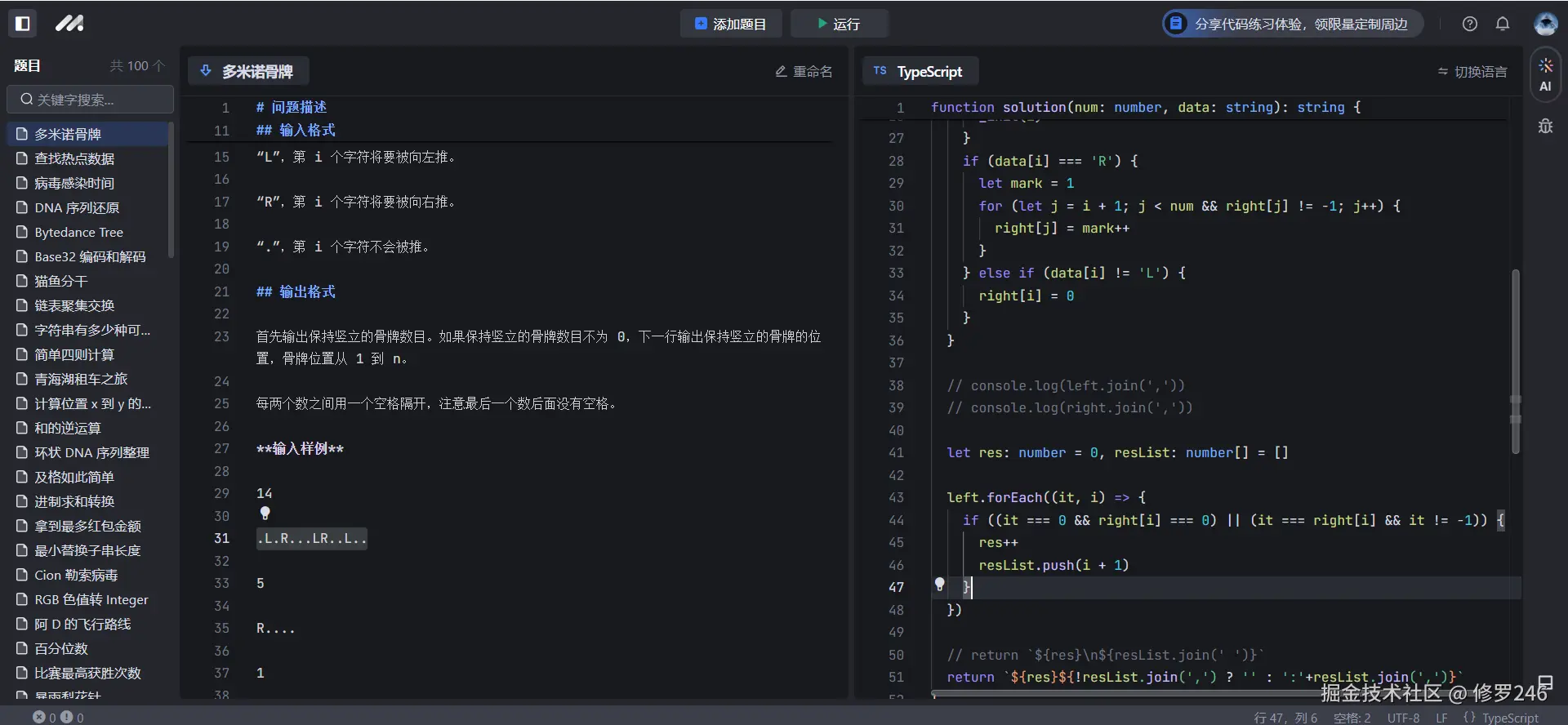The height and width of the screenshot is (725, 1568).
Task: Click the code editor vertical scrollbar
Action: (1515, 359)
